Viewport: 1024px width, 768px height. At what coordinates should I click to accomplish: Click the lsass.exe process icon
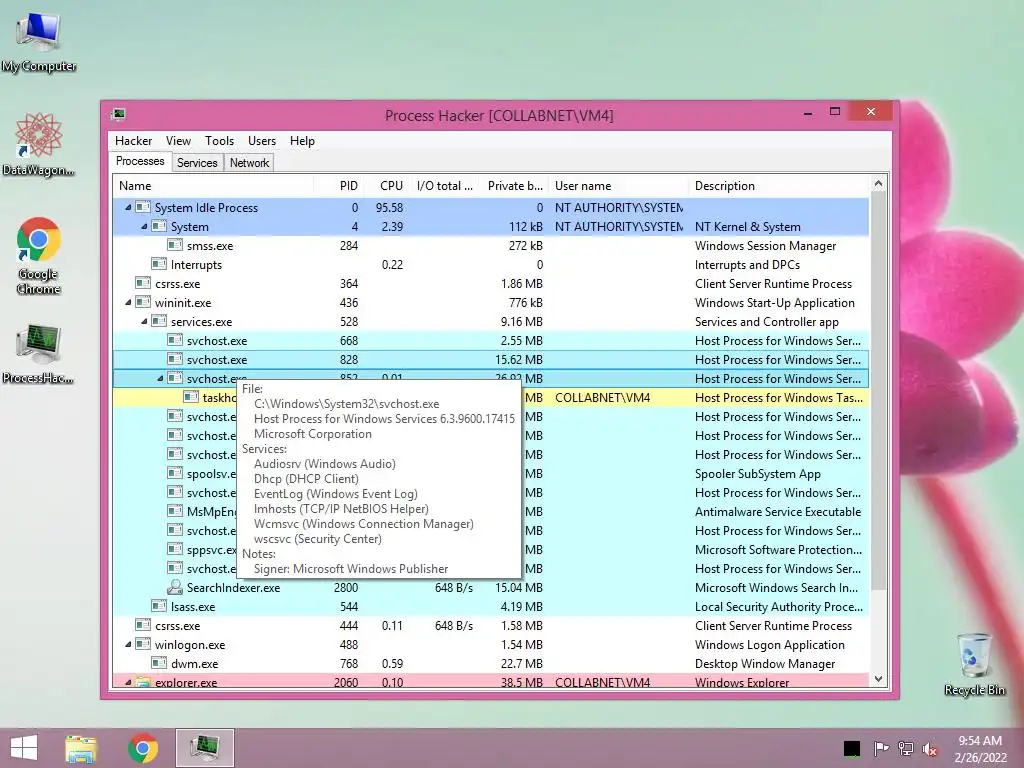tap(159, 606)
